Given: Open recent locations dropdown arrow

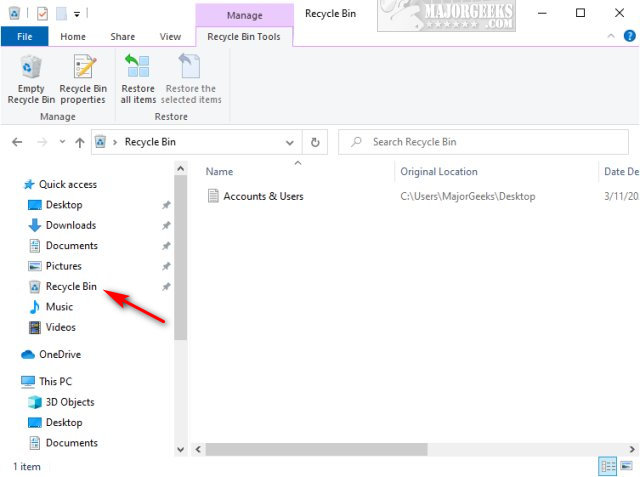Looking at the screenshot, I should point(60,142).
